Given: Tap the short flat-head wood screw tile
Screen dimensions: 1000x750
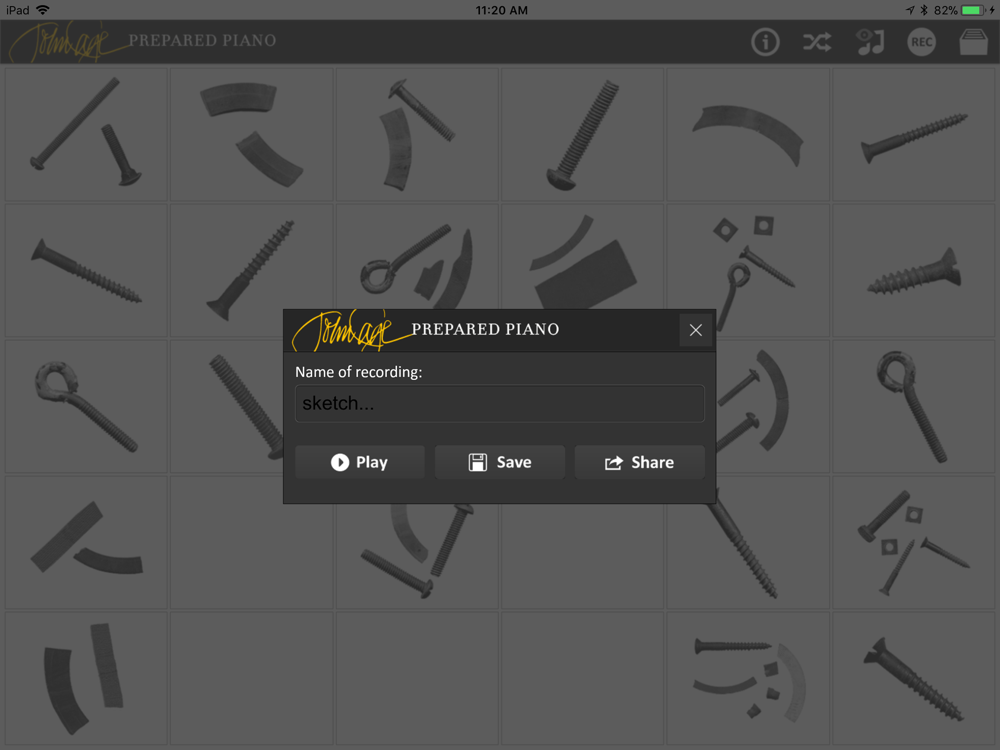Looking at the screenshot, I should pos(914,270).
